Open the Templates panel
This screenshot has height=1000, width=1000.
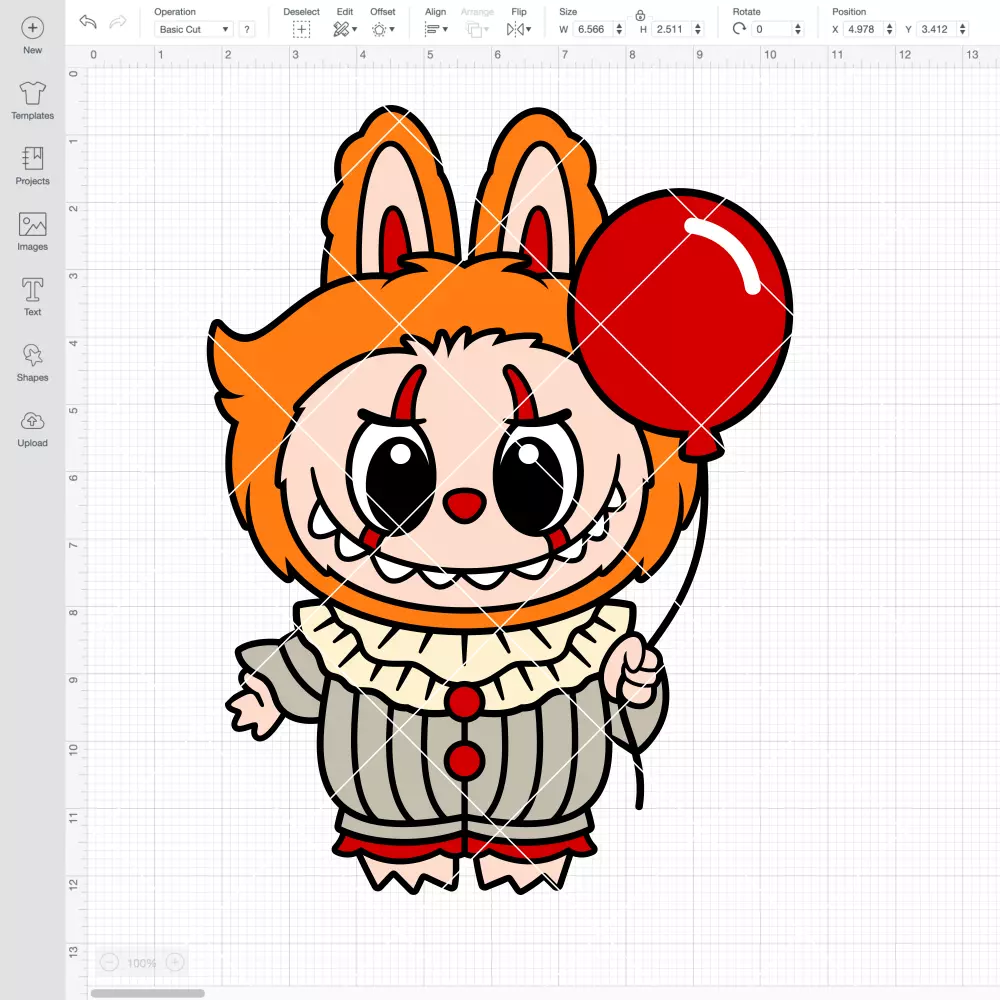point(32,101)
